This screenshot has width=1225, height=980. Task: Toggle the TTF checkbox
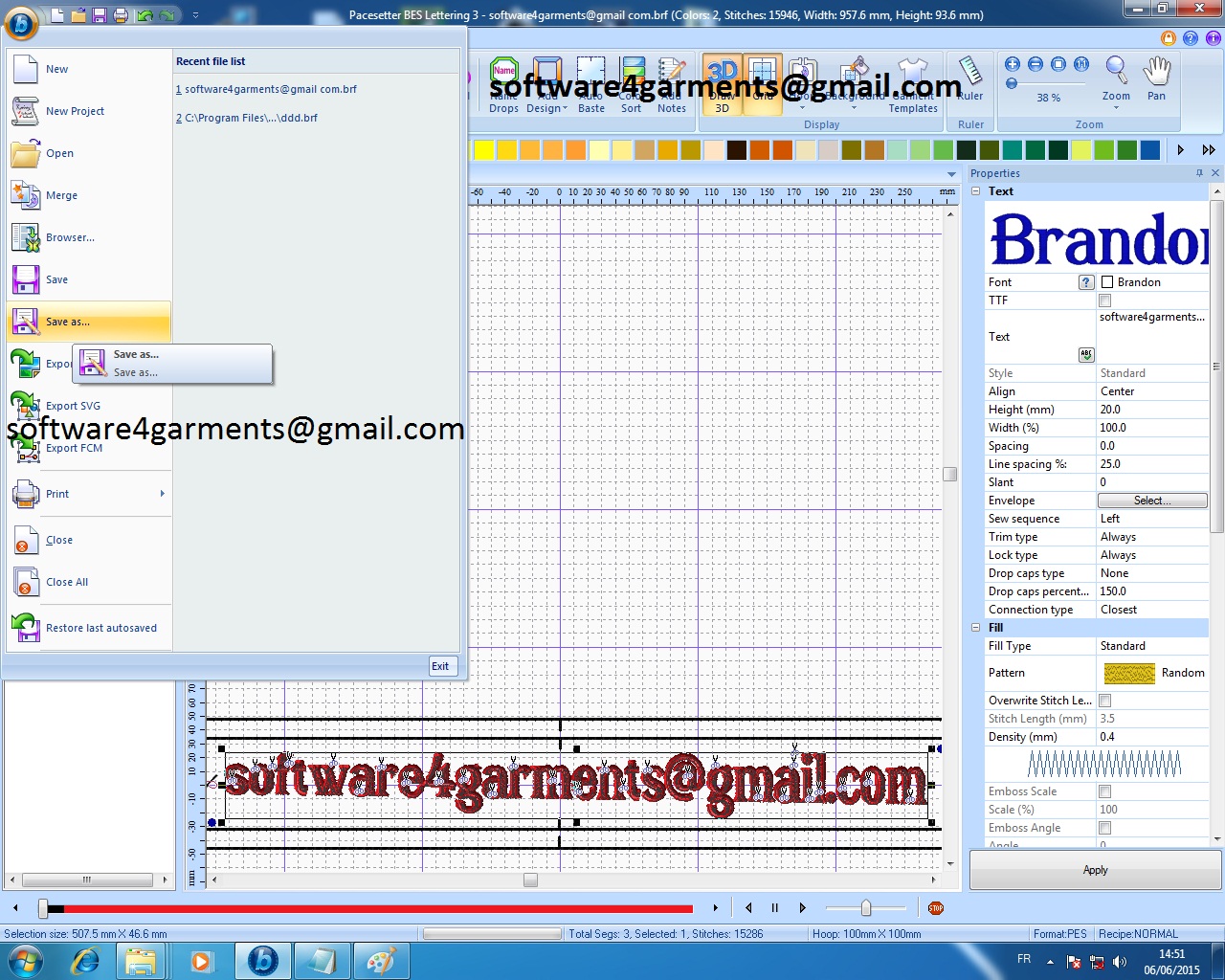point(1105,301)
